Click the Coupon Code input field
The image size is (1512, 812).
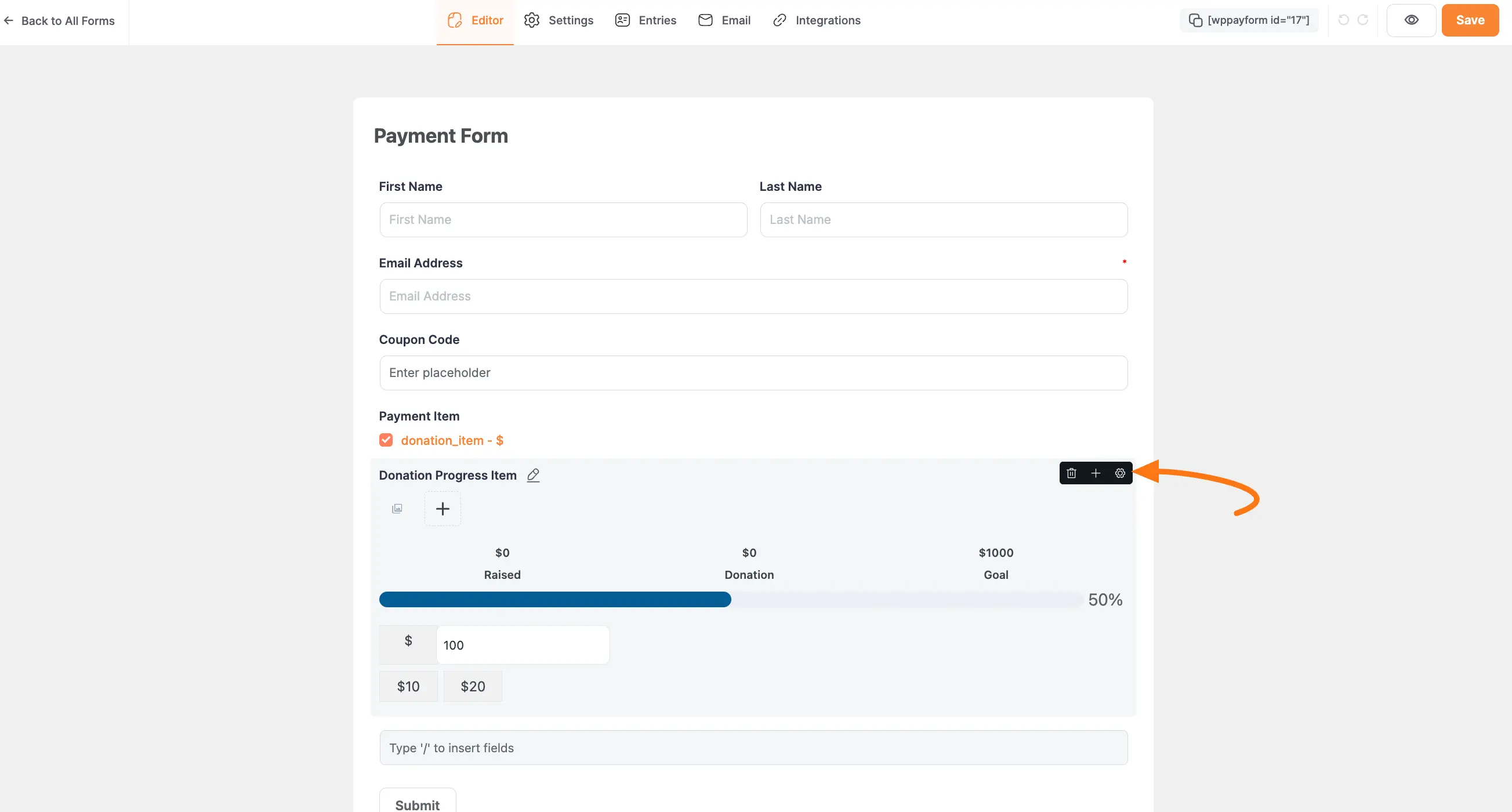click(753, 373)
